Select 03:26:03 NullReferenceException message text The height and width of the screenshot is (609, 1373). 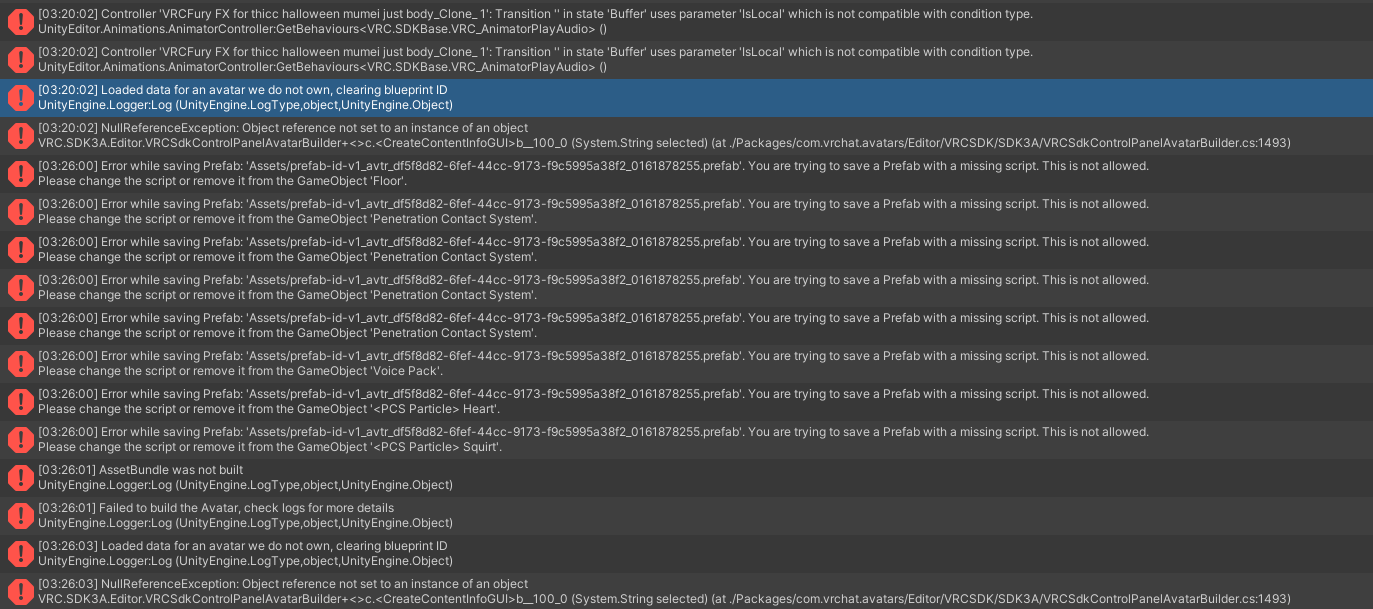point(664,591)
